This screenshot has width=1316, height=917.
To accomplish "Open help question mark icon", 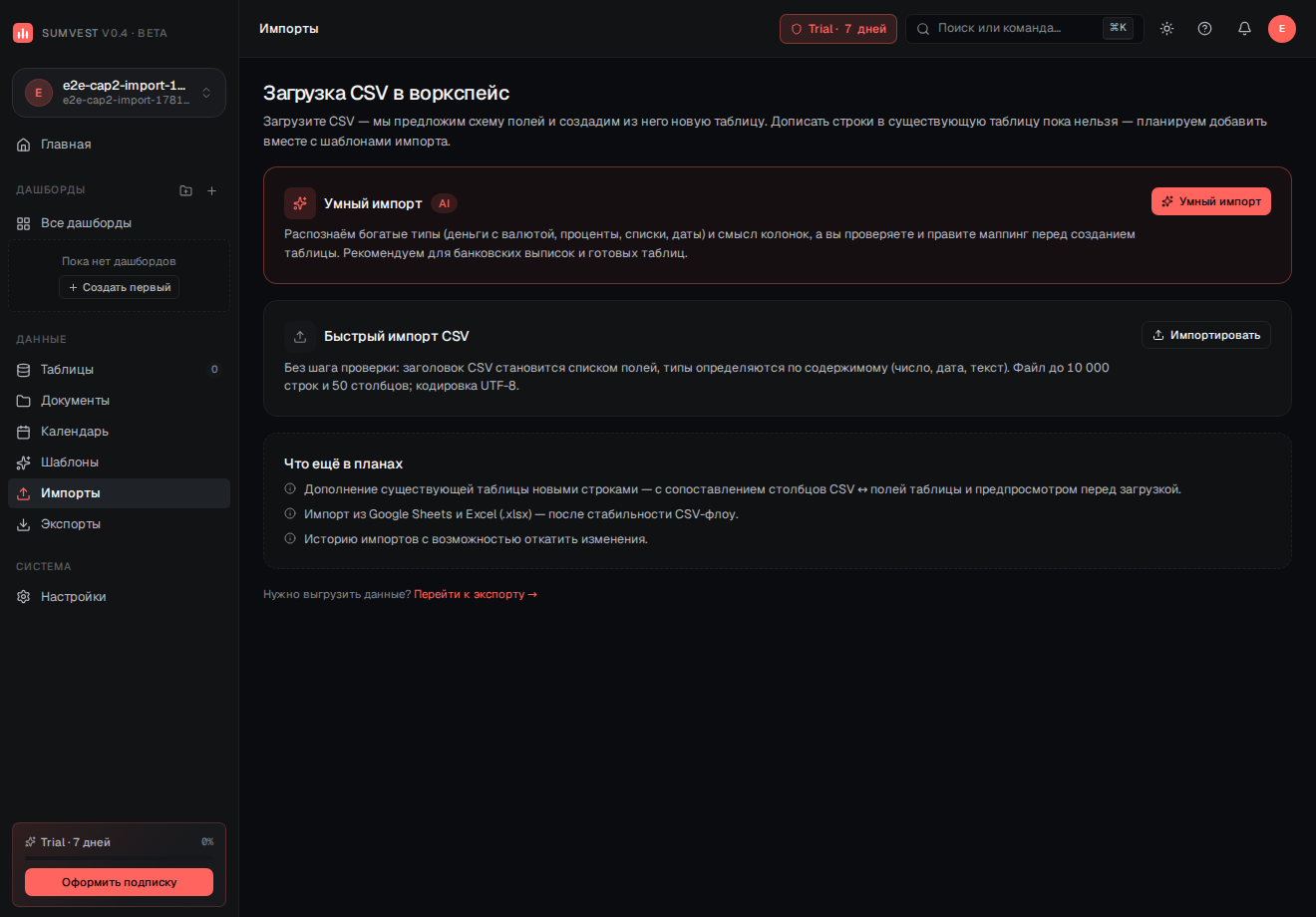I will 1204,29.
